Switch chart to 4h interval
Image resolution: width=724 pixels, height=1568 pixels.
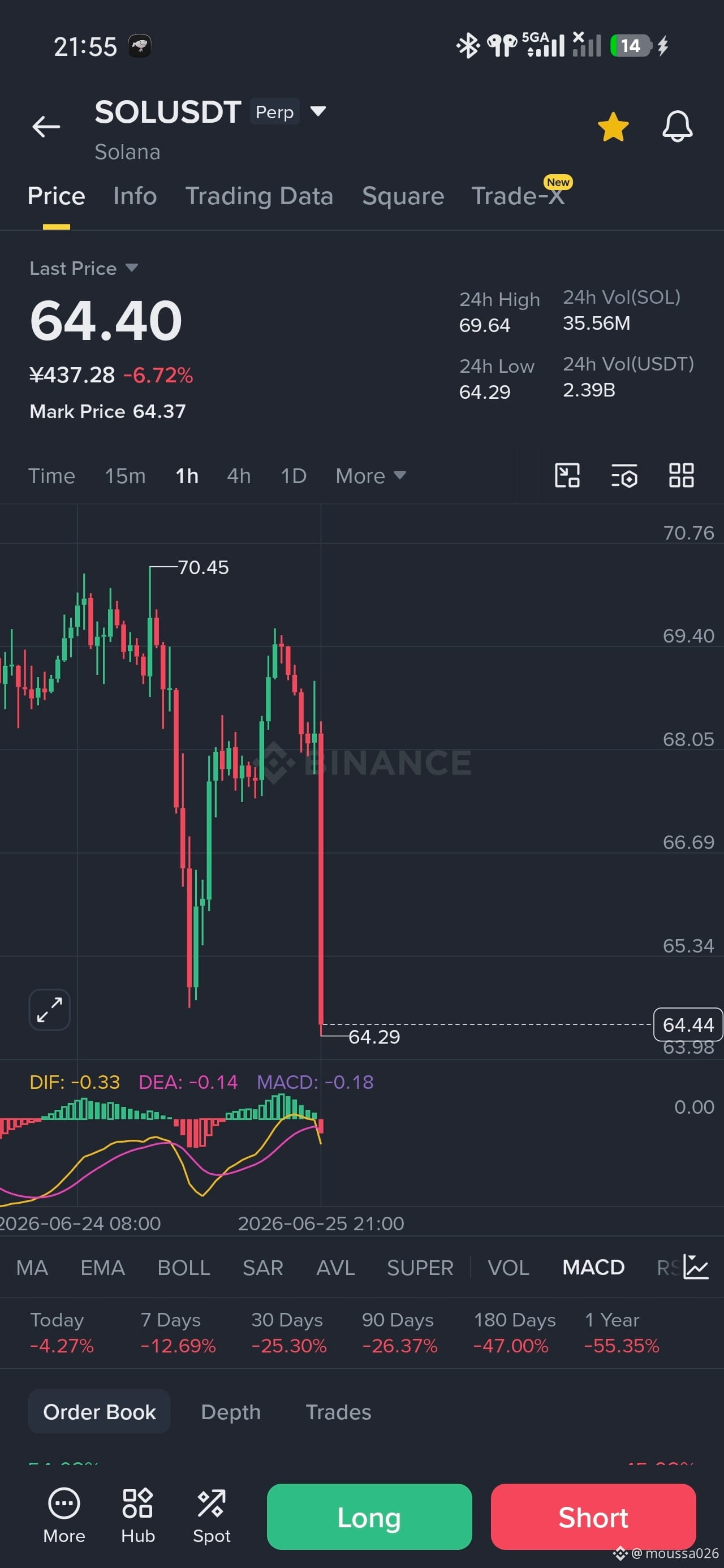tap(239, 476)
